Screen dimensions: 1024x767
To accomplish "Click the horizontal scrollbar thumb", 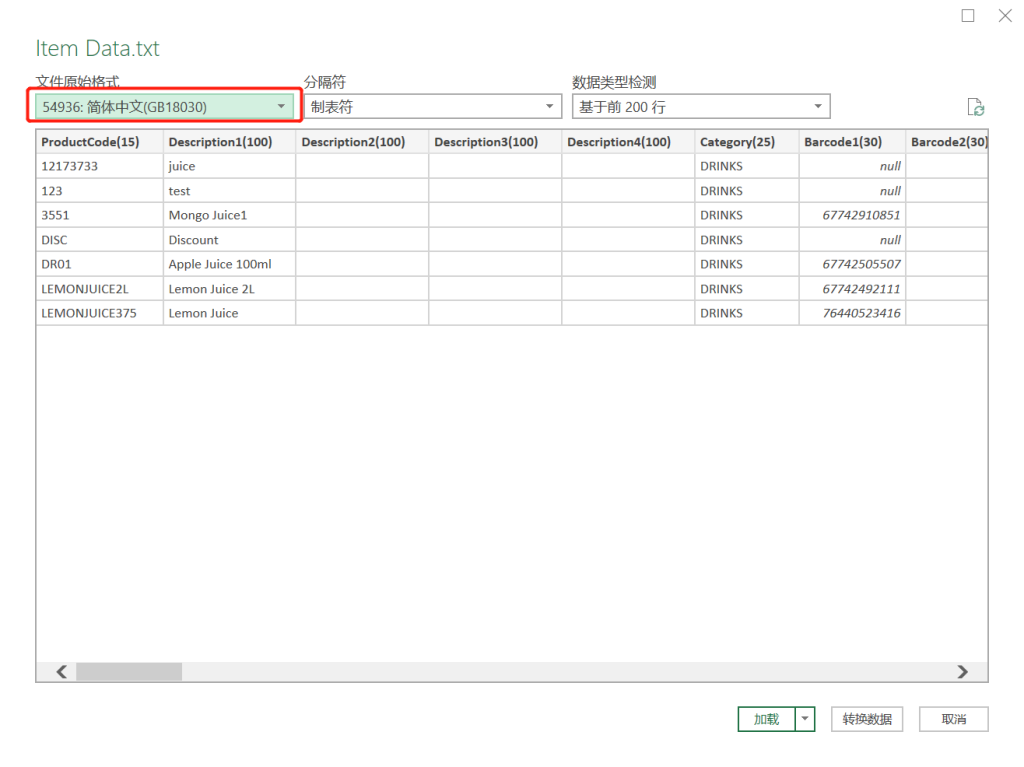I will click(x=129, y=672).
